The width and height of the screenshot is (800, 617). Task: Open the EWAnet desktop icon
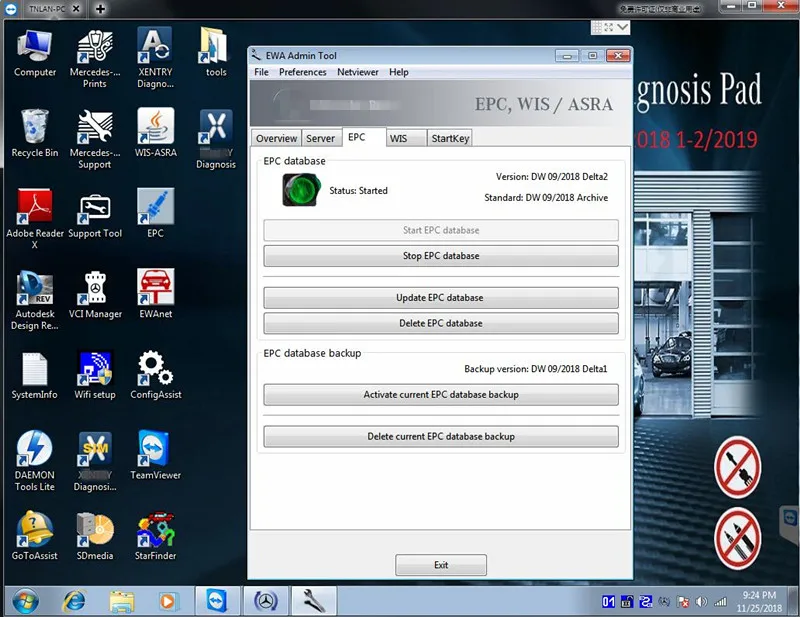pyautogui.click(x=155, y=293)
